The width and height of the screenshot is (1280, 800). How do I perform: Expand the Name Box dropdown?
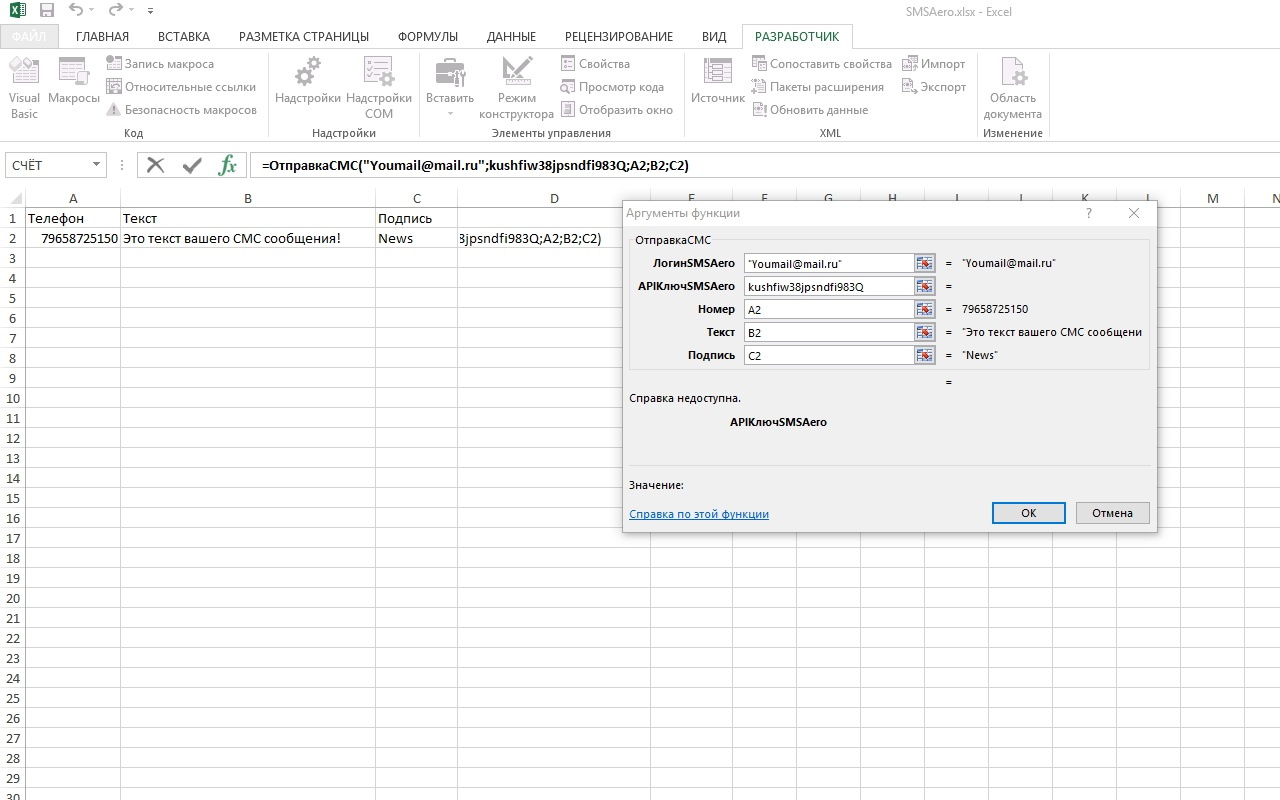coord(97,165)
